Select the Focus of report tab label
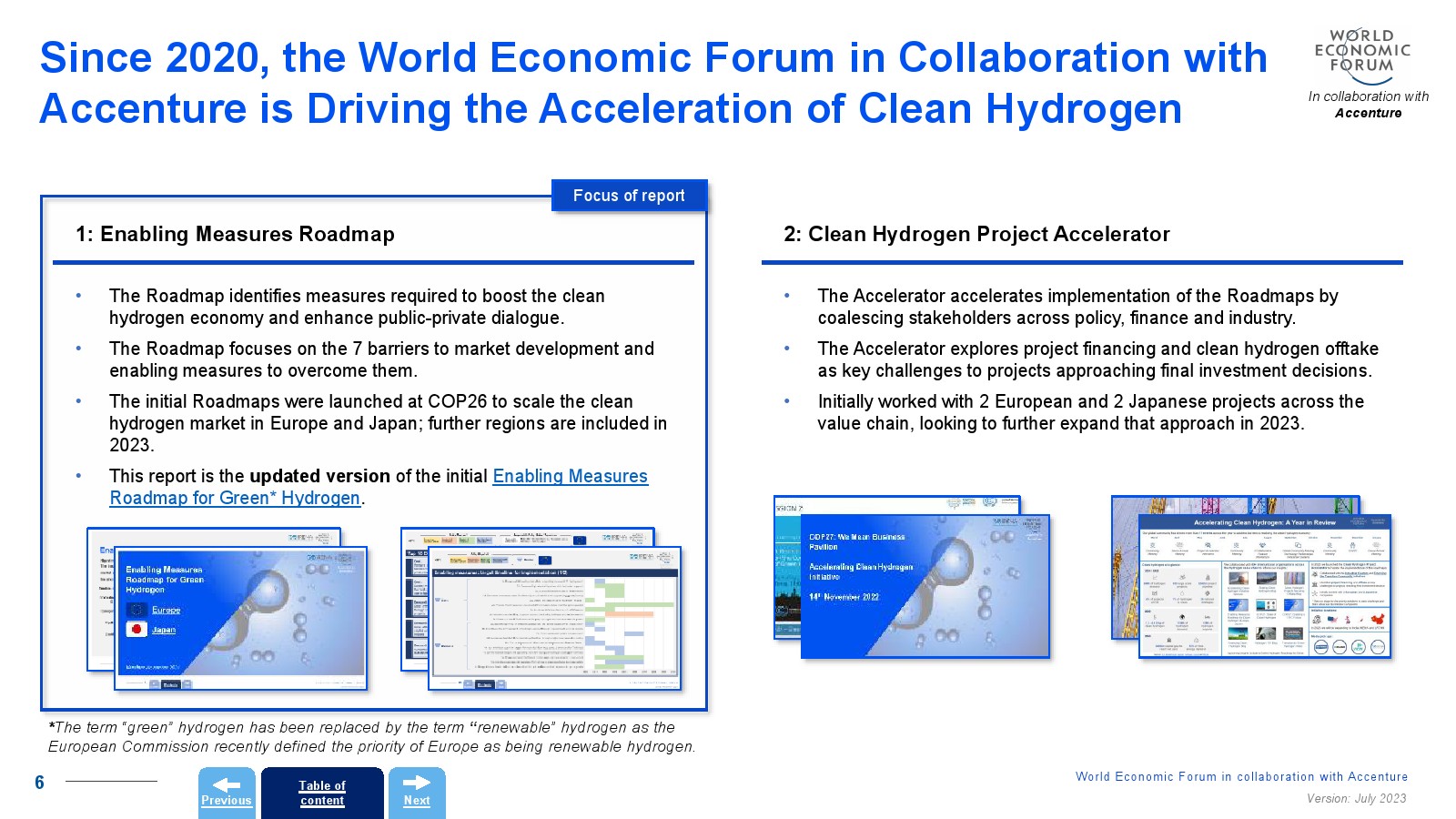This screenshot has height=819, width=1456. (629, 196)
